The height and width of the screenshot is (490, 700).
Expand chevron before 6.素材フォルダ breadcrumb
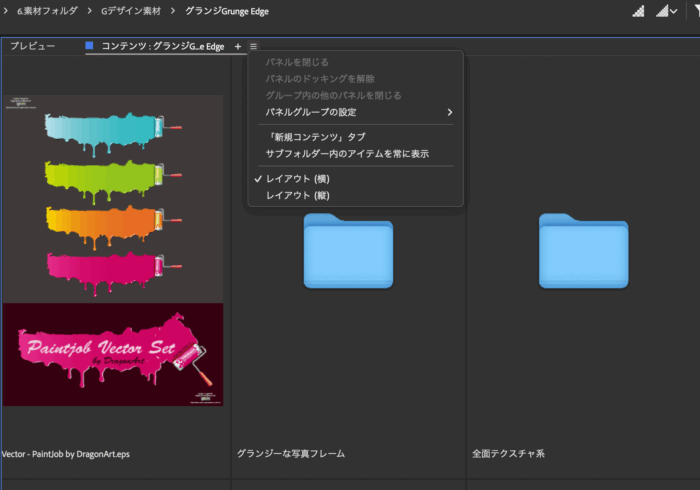coord(6,11)
